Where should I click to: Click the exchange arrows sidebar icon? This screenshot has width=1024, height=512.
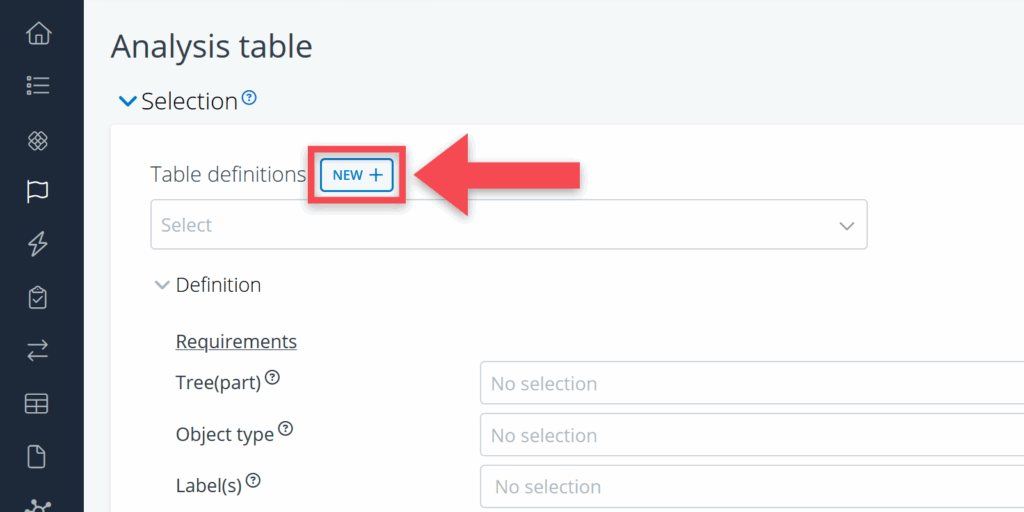tap(37, 350)
